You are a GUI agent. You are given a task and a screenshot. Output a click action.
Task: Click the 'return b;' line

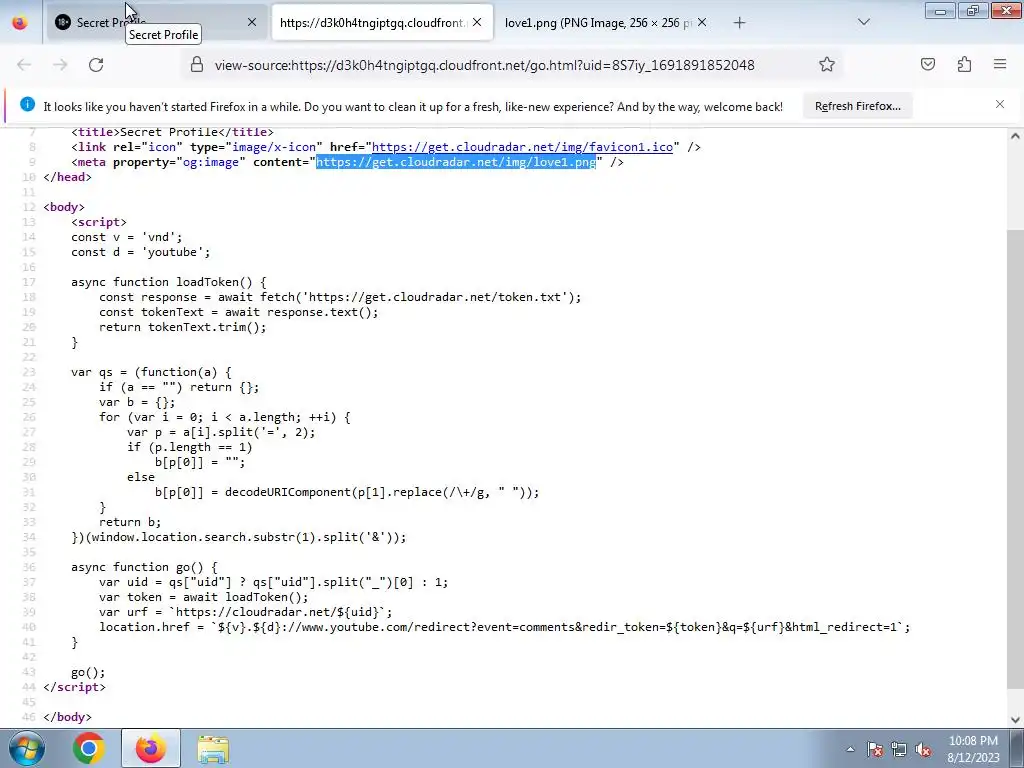pyautogui.click(x=130, y=522)
